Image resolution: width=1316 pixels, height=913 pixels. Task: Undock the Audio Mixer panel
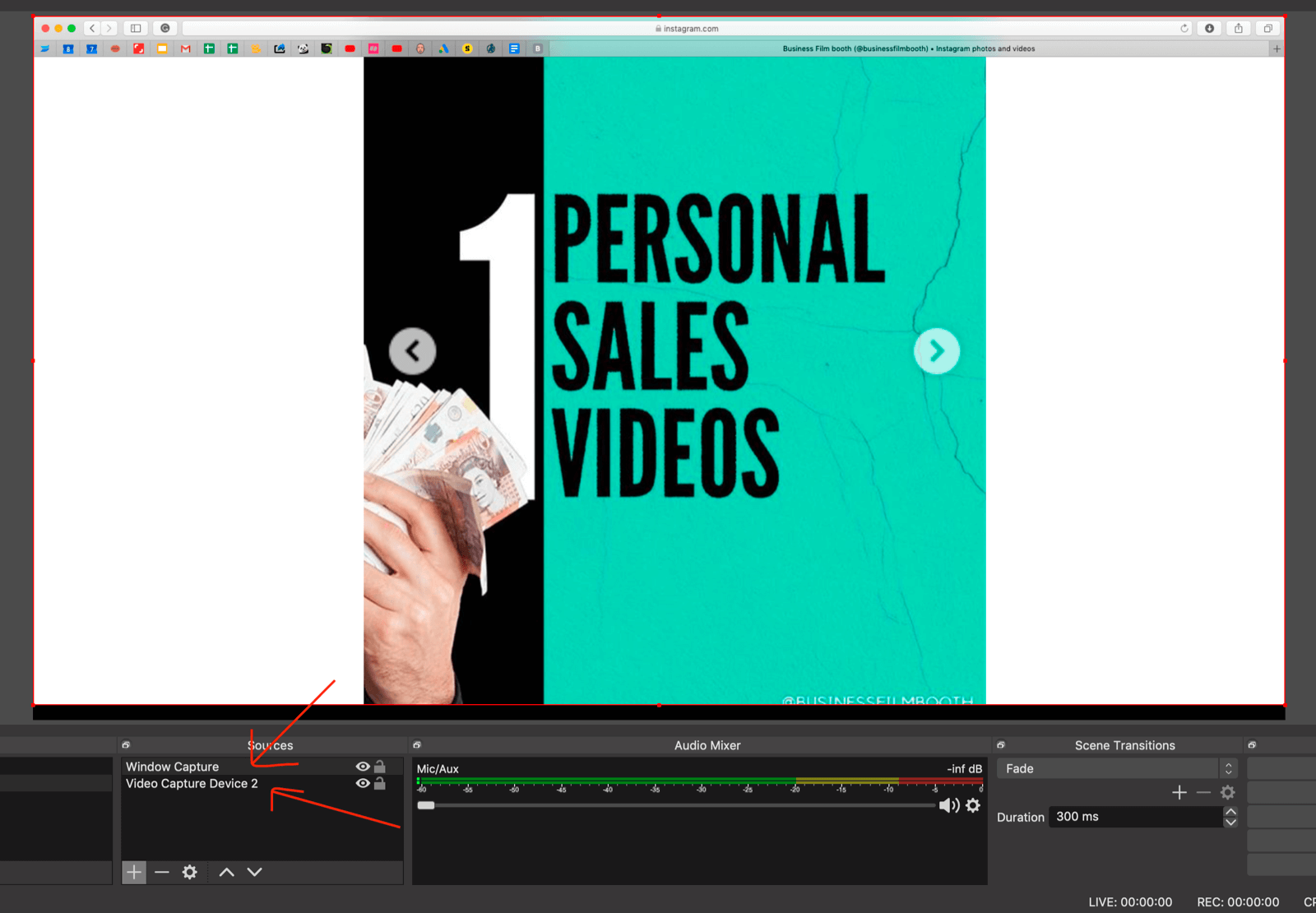[417, 745]
